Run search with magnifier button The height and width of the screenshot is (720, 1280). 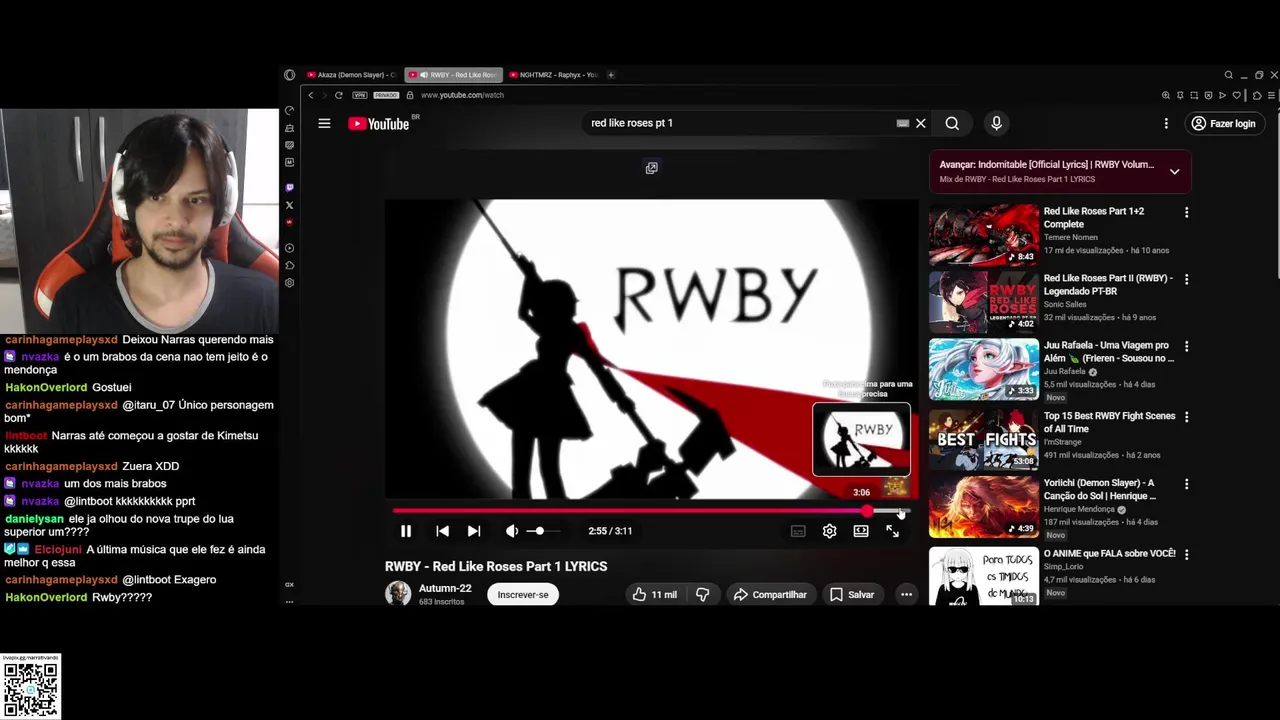click(952, 123)
